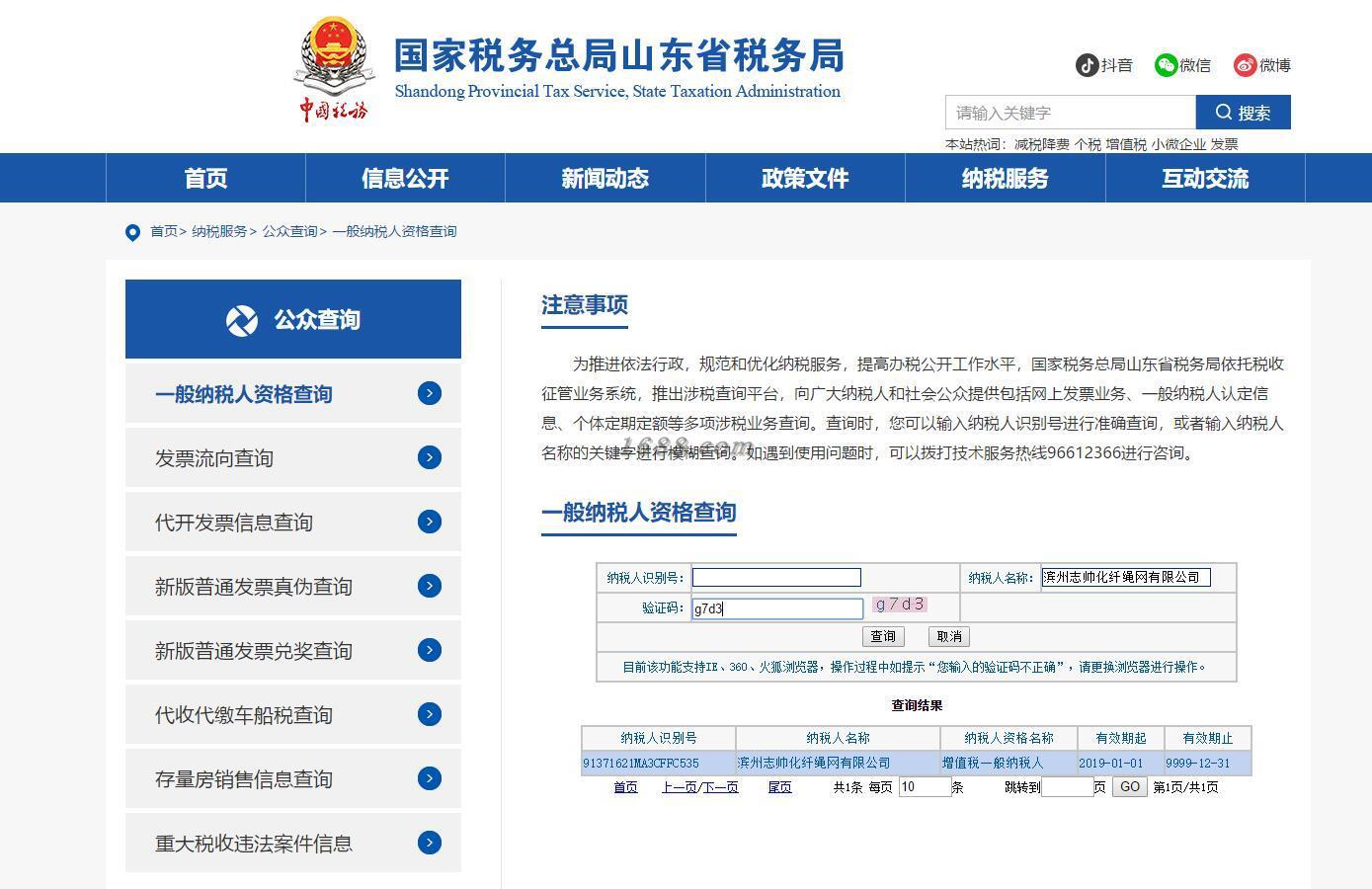Click the 个税 hot keyword

[x=1088, y=144]
